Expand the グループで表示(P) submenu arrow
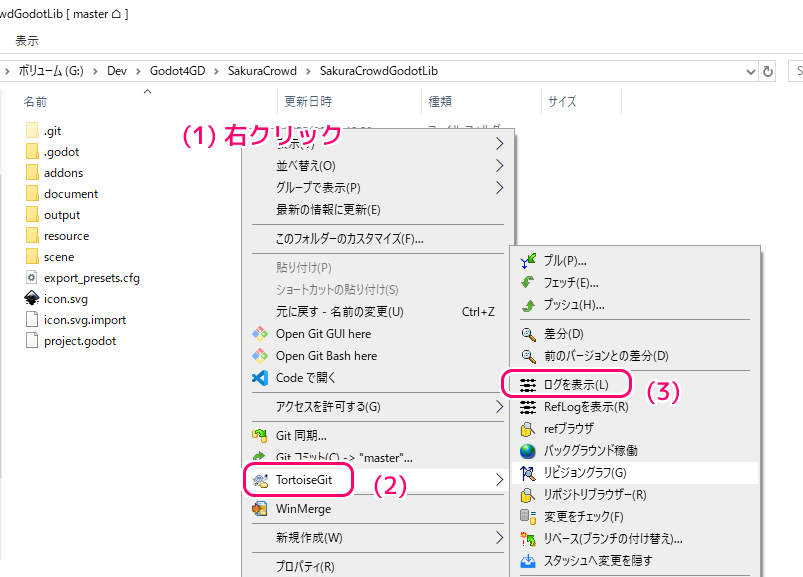 coord(500,188)
